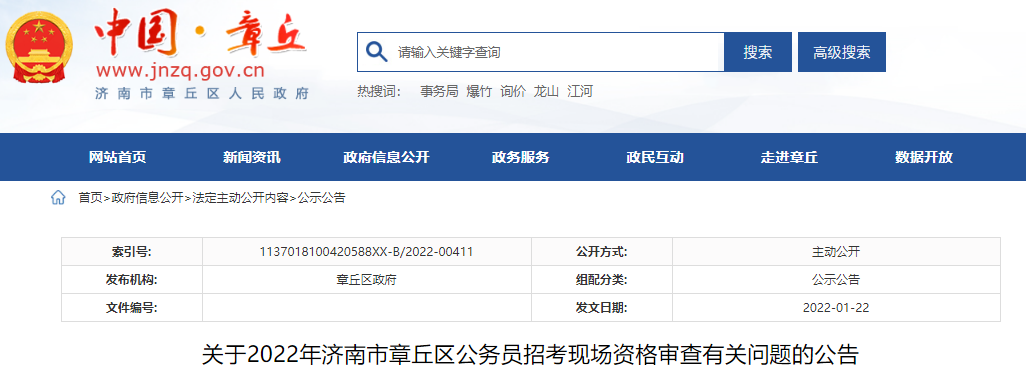Click the national emblem logo
The width and height of the screenshot is (1026, 371).
pyautogui.click(x=39, y=48)
